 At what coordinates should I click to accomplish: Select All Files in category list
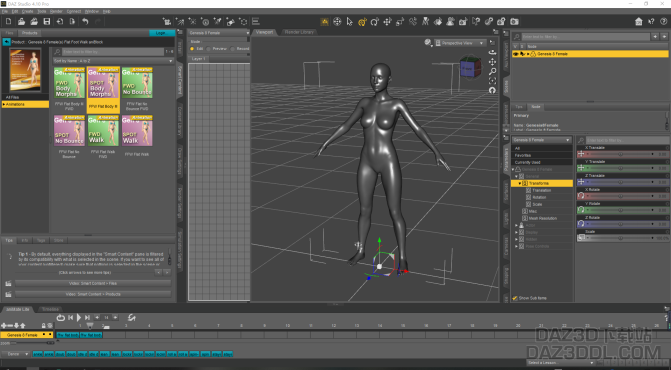(25, 98)
